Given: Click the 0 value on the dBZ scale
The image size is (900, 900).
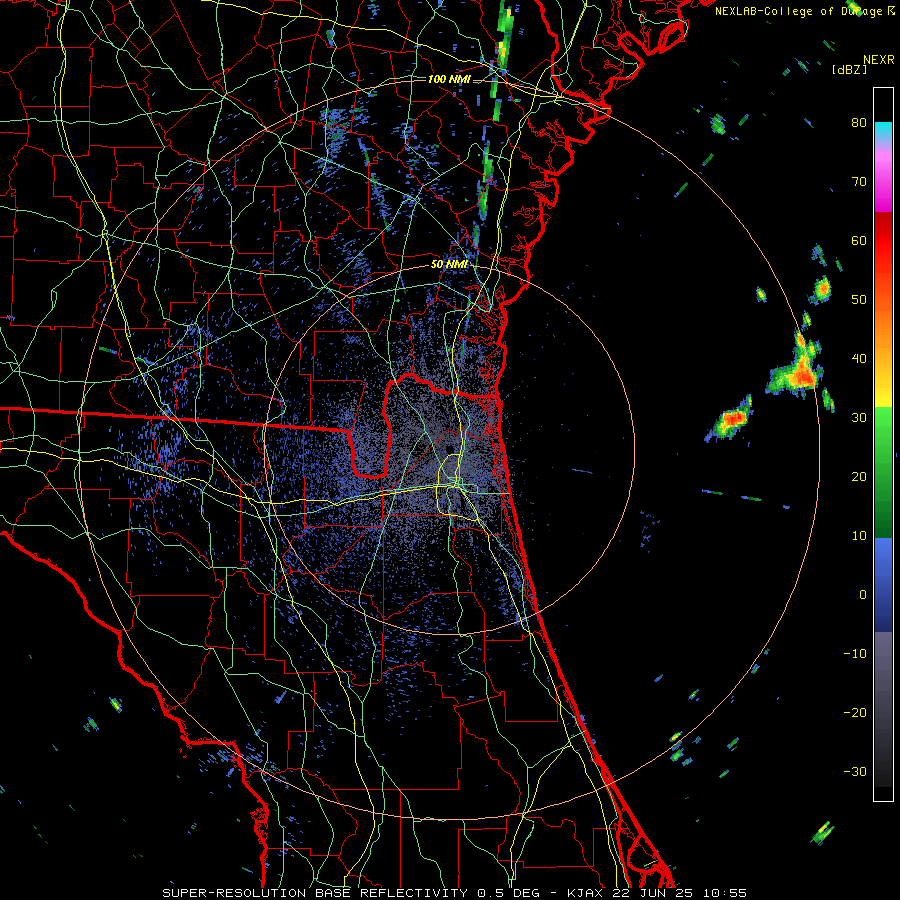Looking at the screenshot, I should (x=863, y=595).
